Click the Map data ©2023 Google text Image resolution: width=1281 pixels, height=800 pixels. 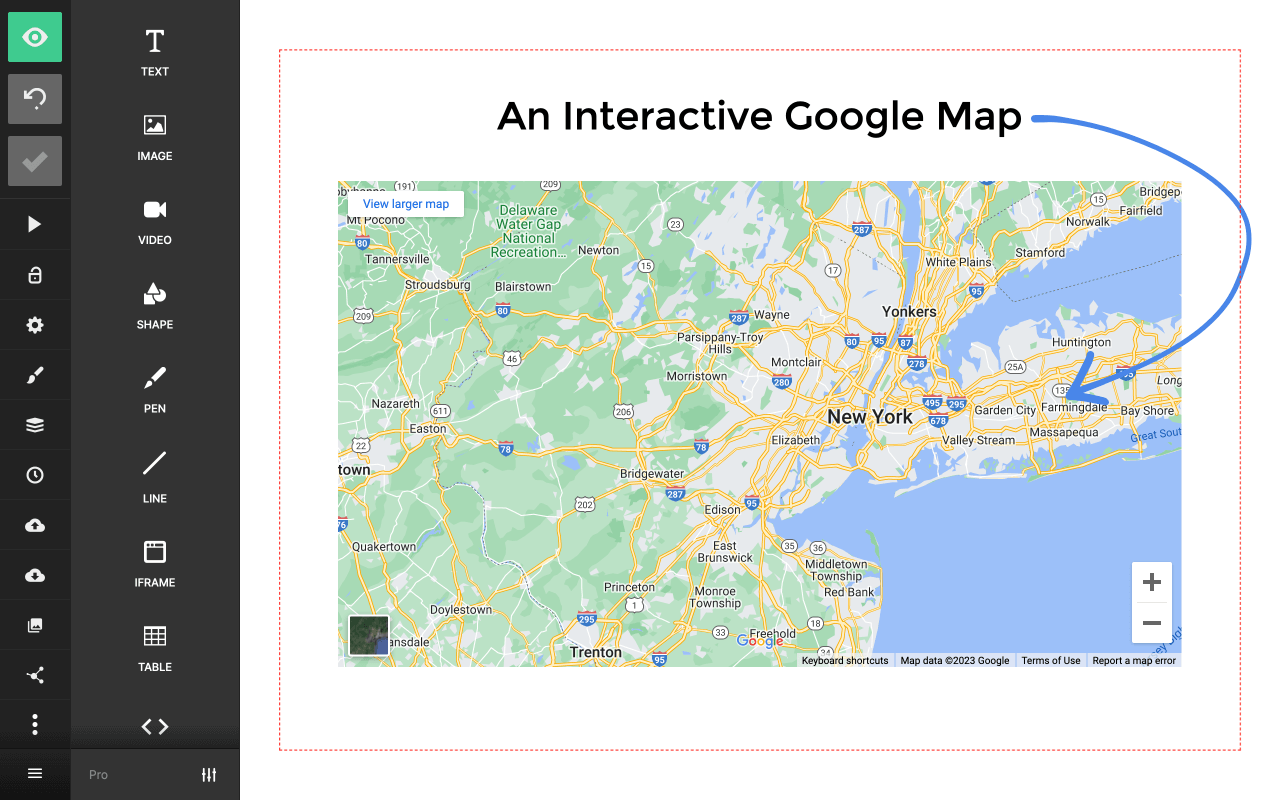pos(955,661)
